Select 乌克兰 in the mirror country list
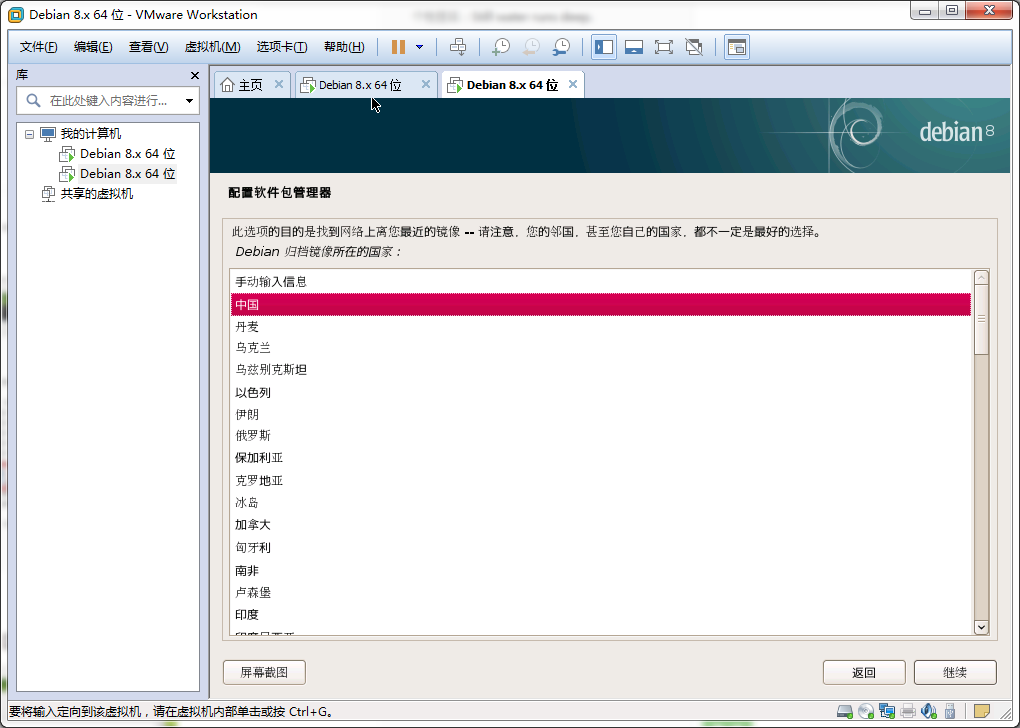Viewport: 1020px width, 728px height. pyautogui.click(x=600, y=348)
